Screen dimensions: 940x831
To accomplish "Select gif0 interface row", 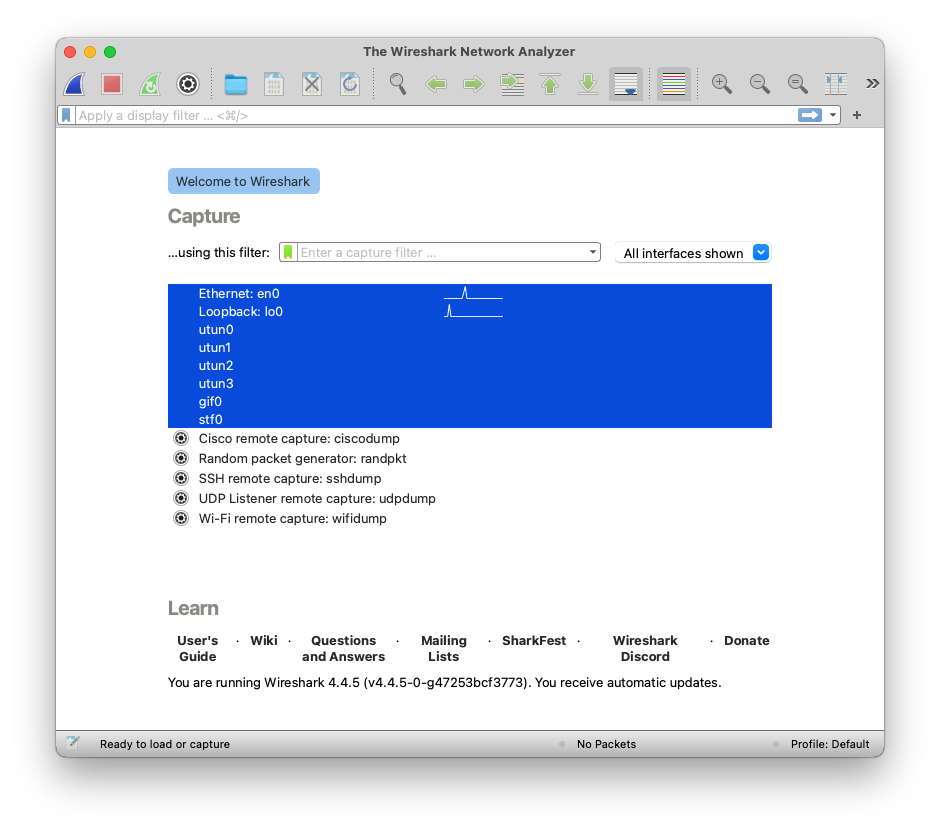I will point(469,401).
